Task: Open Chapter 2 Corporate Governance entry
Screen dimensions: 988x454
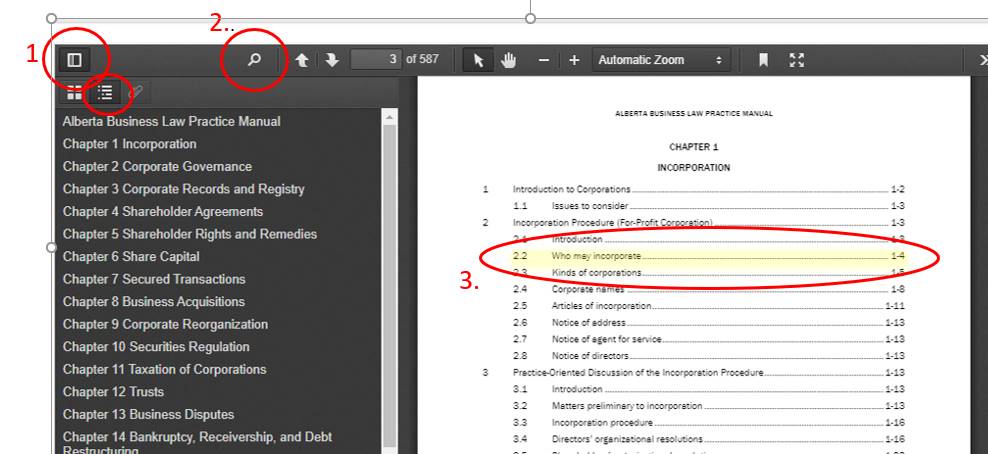Action: [x=157, y=166]
